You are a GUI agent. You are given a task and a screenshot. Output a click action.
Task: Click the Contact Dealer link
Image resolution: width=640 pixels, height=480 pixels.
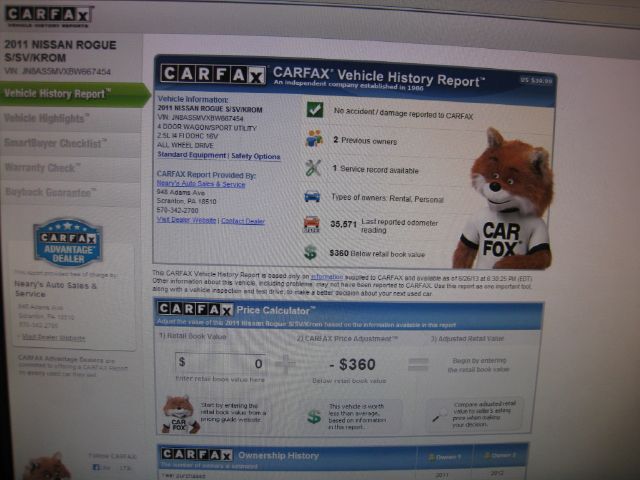pyautogui.click(x=243, y=220)
